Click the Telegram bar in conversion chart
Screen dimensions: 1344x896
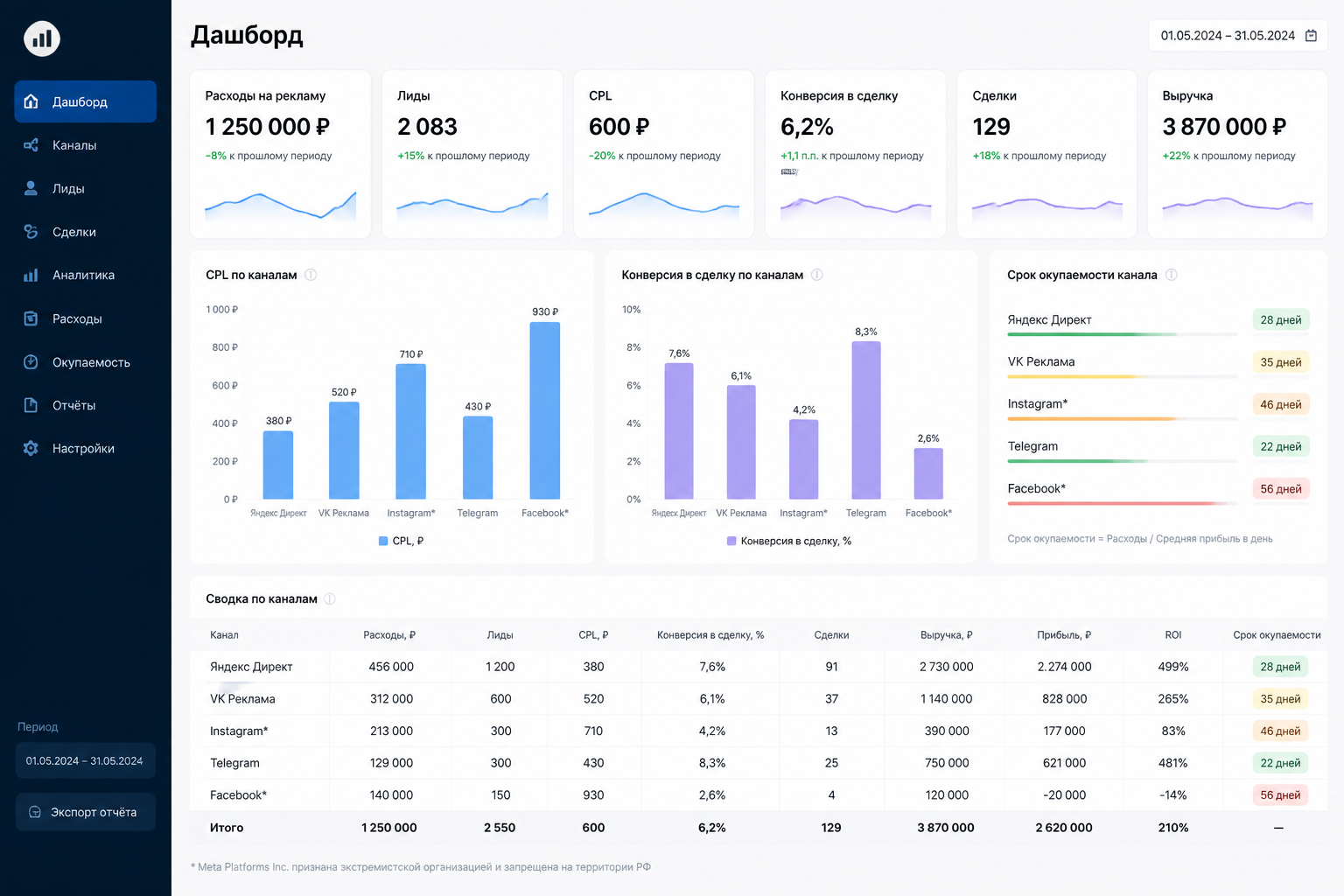point(866,420)
